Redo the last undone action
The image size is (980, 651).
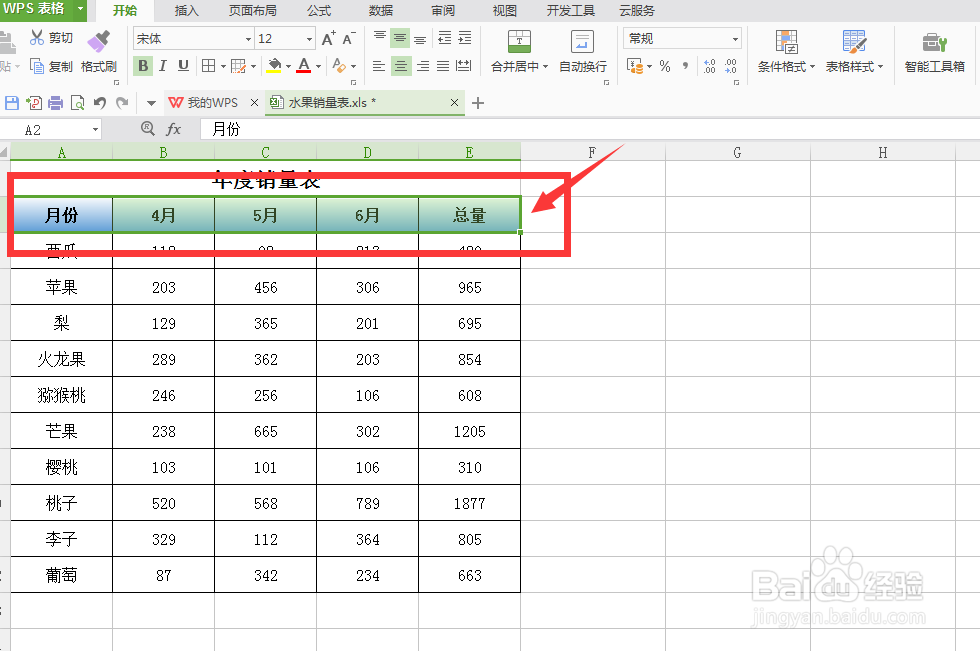[122, 102]
